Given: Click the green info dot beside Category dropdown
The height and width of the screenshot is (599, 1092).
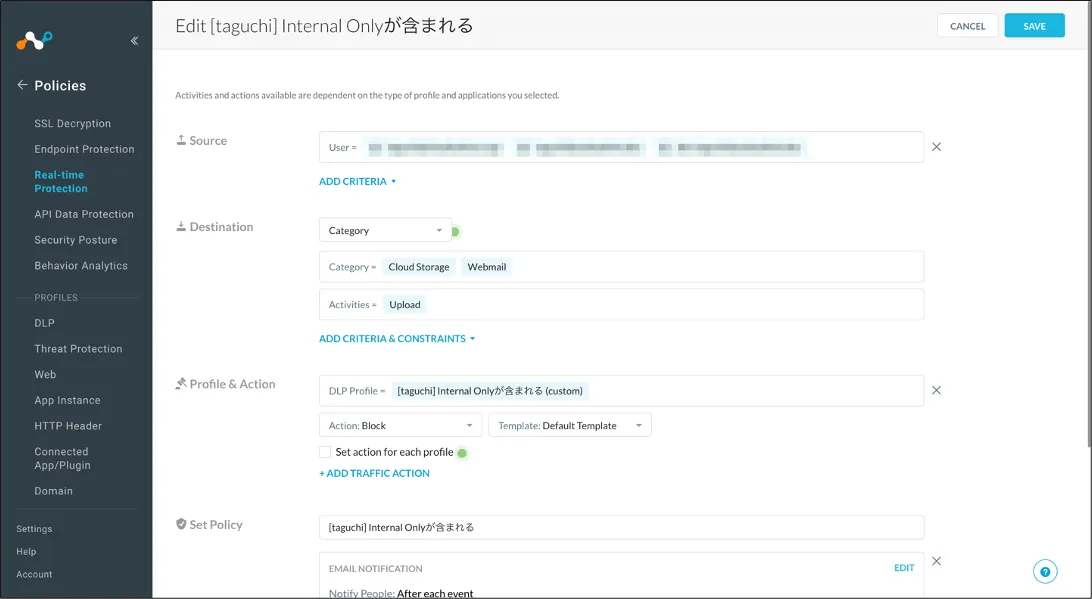Looking at the screenshot, I should (455, 231).
